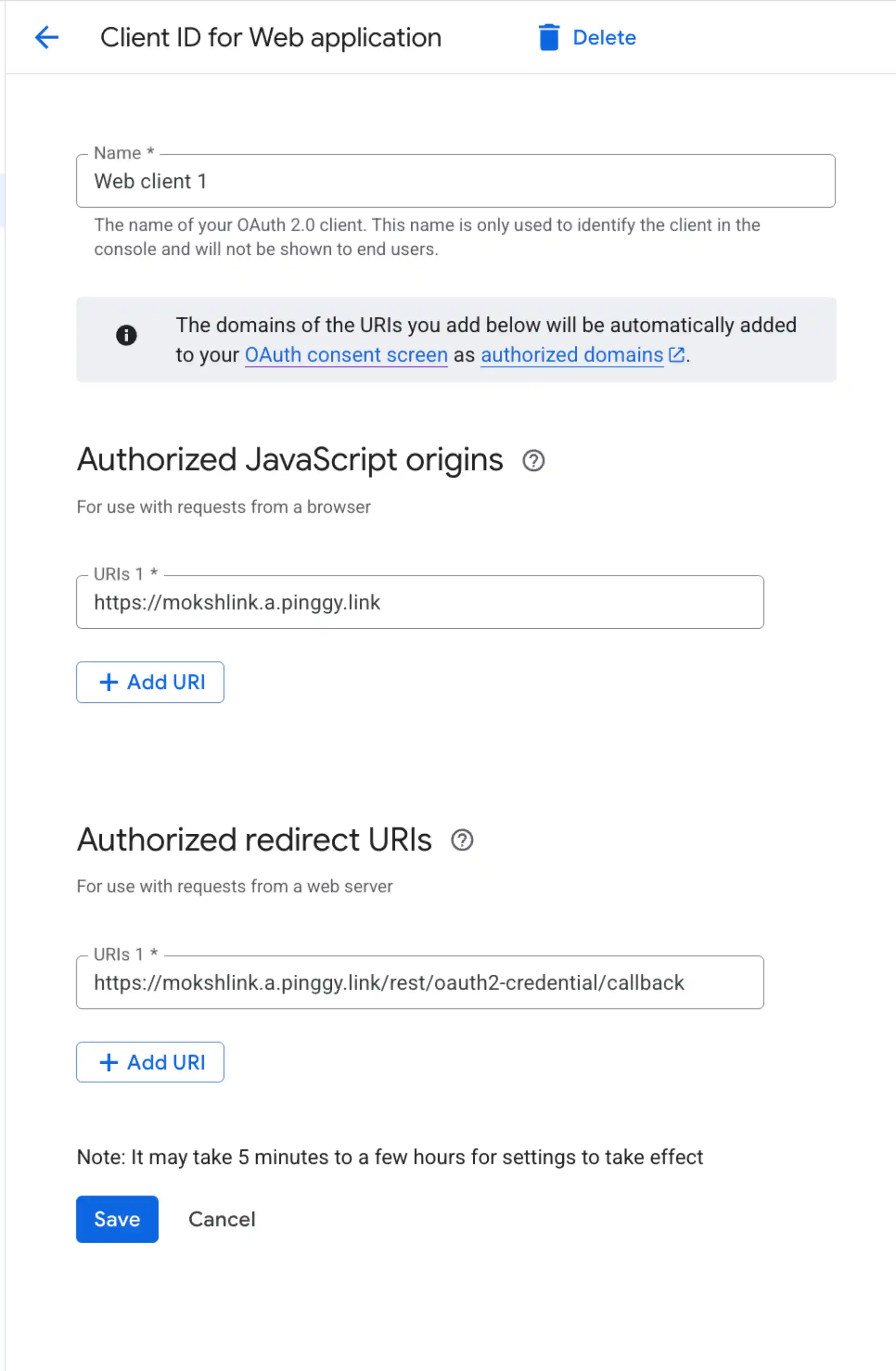Click the plus icon on first Add URI
The width and height of the screenshot is (896, 1371).
[x=109, y=682]
